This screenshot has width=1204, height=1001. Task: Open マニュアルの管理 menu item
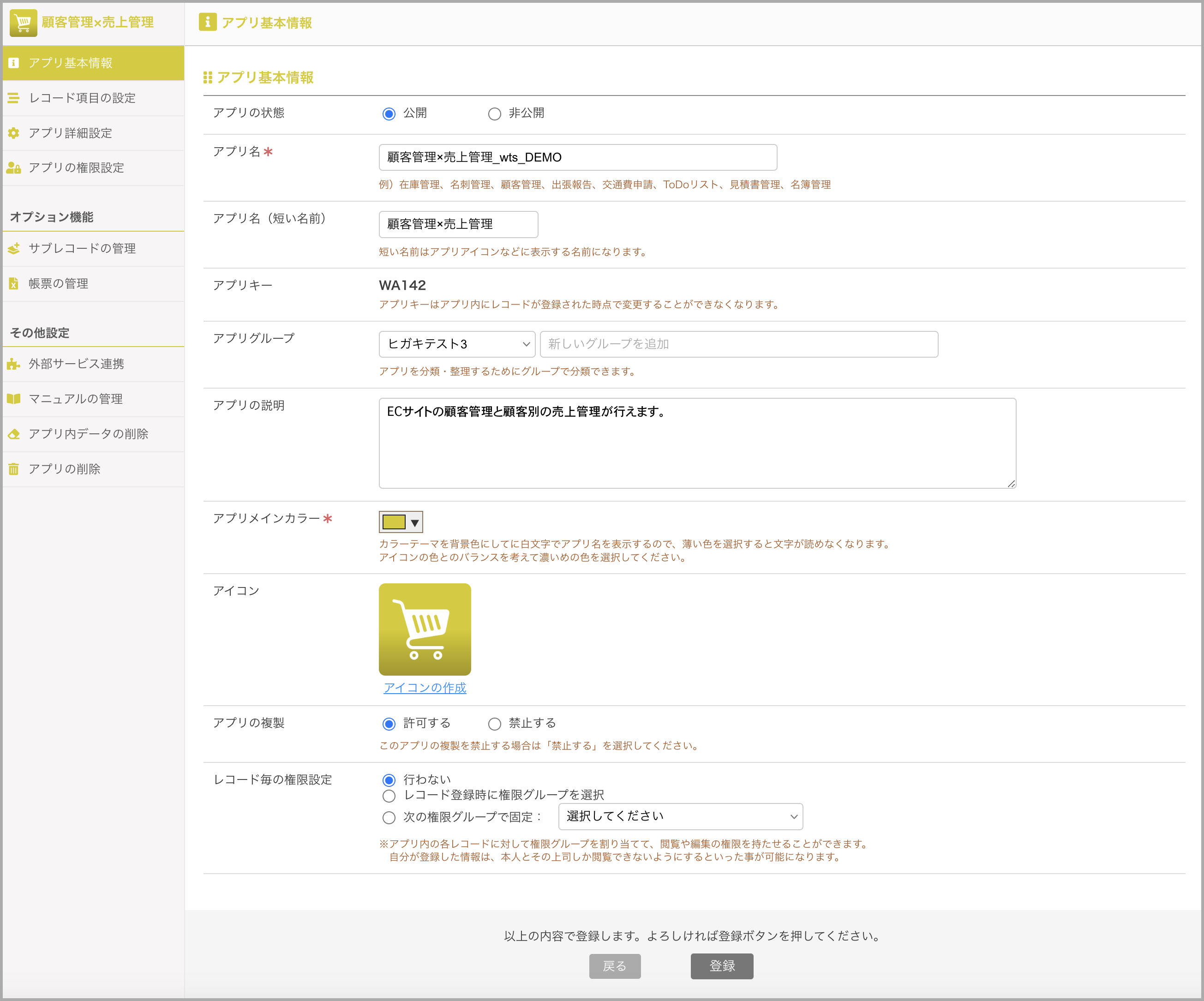coord(94,399)
